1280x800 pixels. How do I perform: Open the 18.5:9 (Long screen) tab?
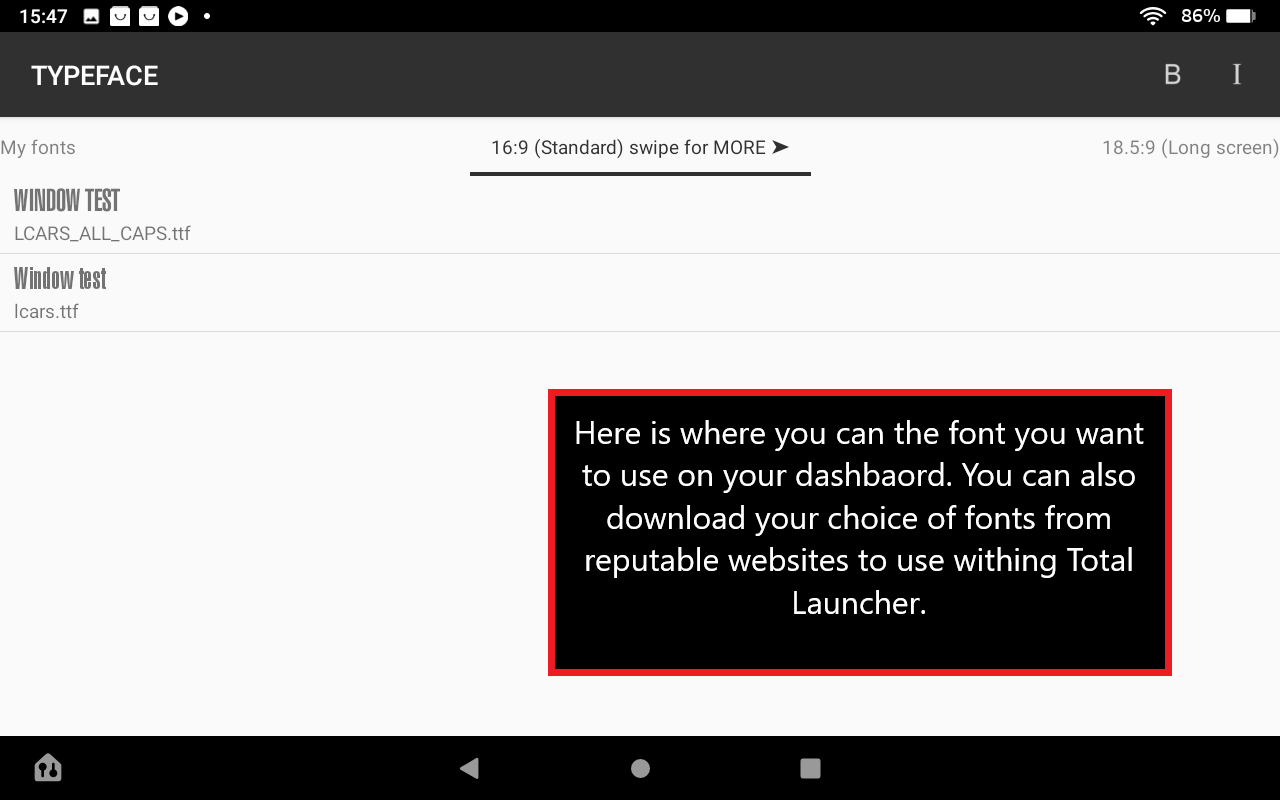pos(1190,147)
